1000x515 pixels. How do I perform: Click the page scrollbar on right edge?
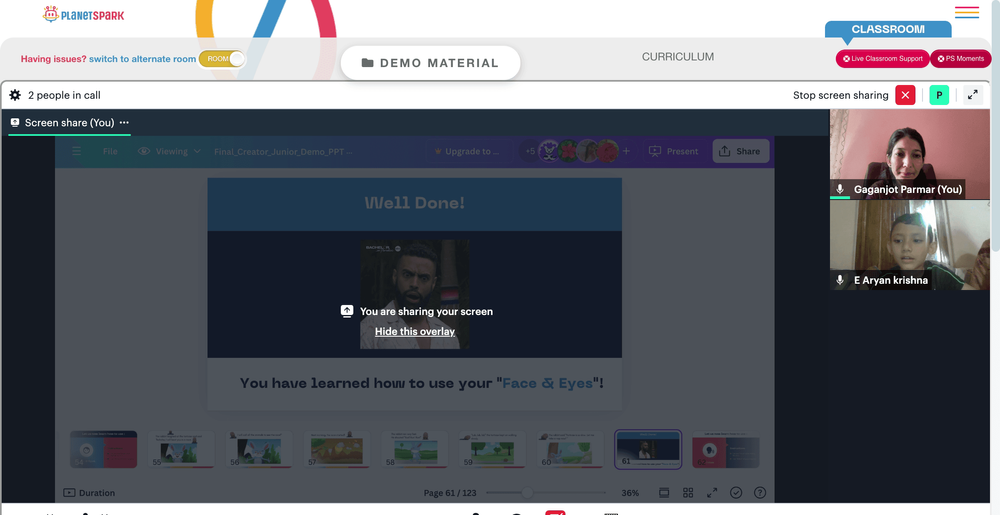coord(996,127)
